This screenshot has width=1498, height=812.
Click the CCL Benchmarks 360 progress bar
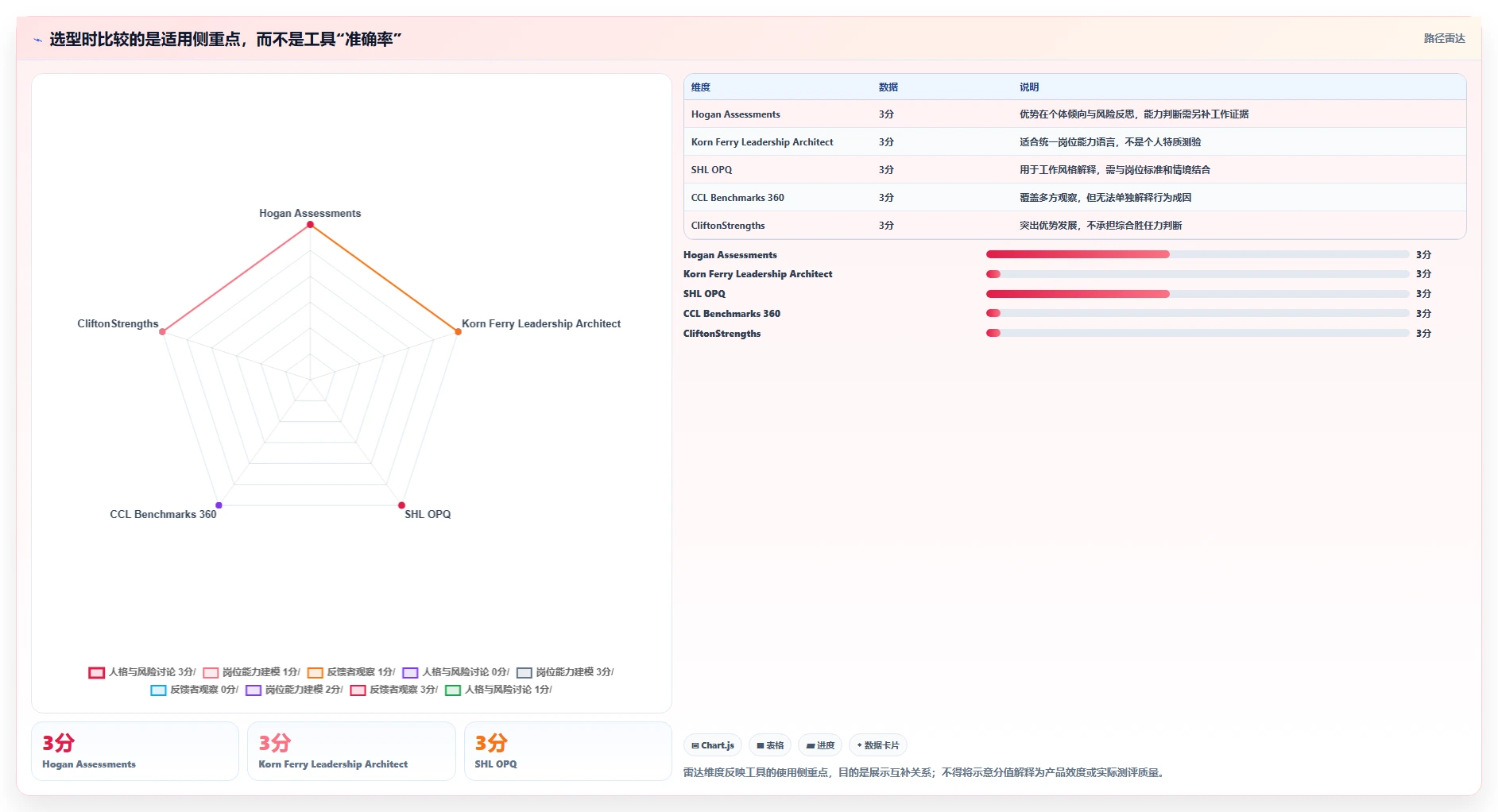(1198, 313)
